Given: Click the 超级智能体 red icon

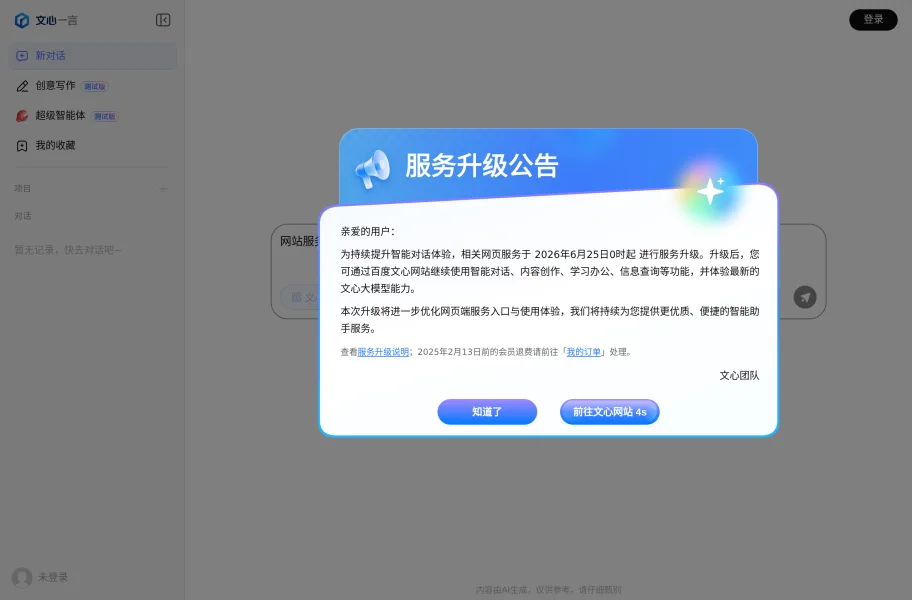Looking at the screenshot, I should 22,116.
